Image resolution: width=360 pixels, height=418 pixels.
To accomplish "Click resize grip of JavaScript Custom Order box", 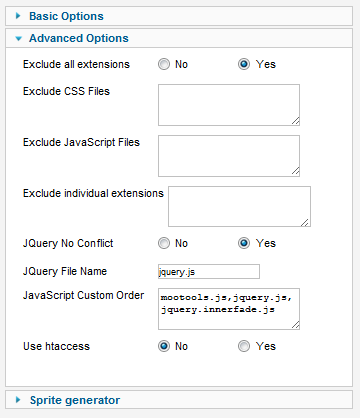I will [x=295, y=325].
